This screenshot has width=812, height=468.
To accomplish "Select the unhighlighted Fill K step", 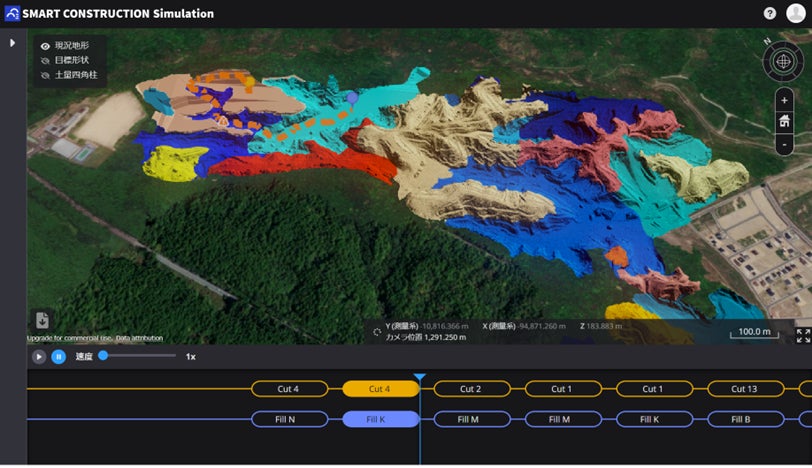I will (x=655, y=419).
